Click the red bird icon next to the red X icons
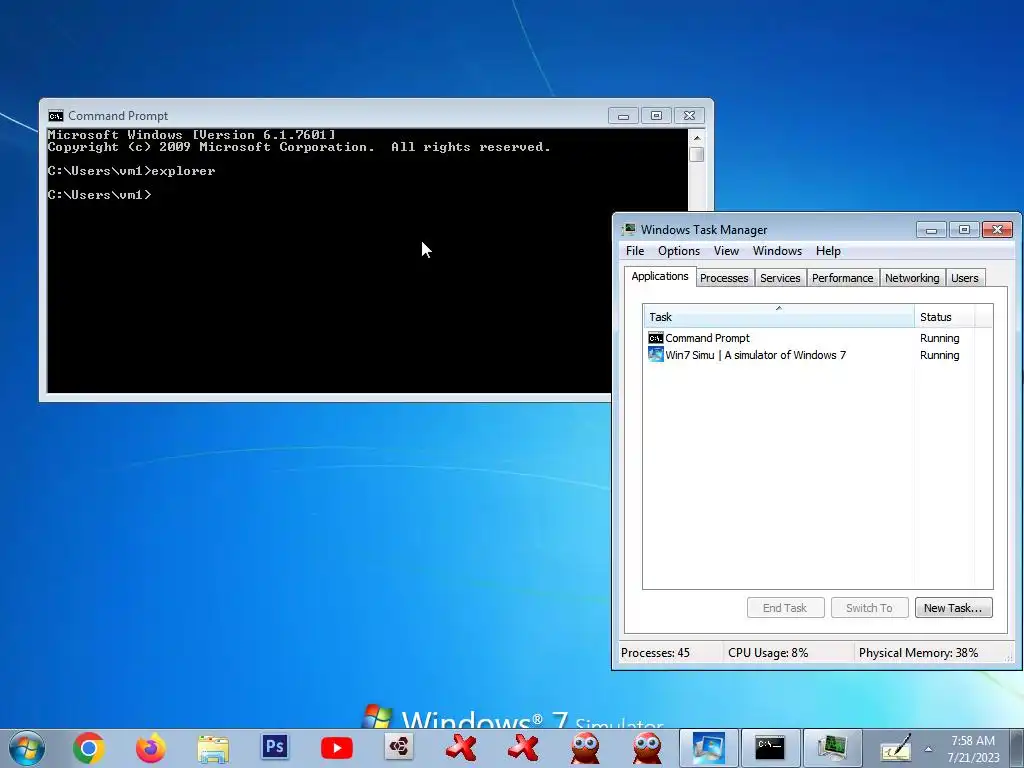This screenshot has height=768, width=1024. (x=585, y=748)
